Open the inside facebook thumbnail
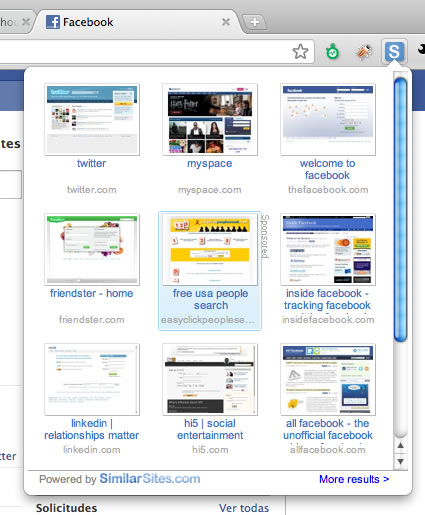 coord(328,249)
